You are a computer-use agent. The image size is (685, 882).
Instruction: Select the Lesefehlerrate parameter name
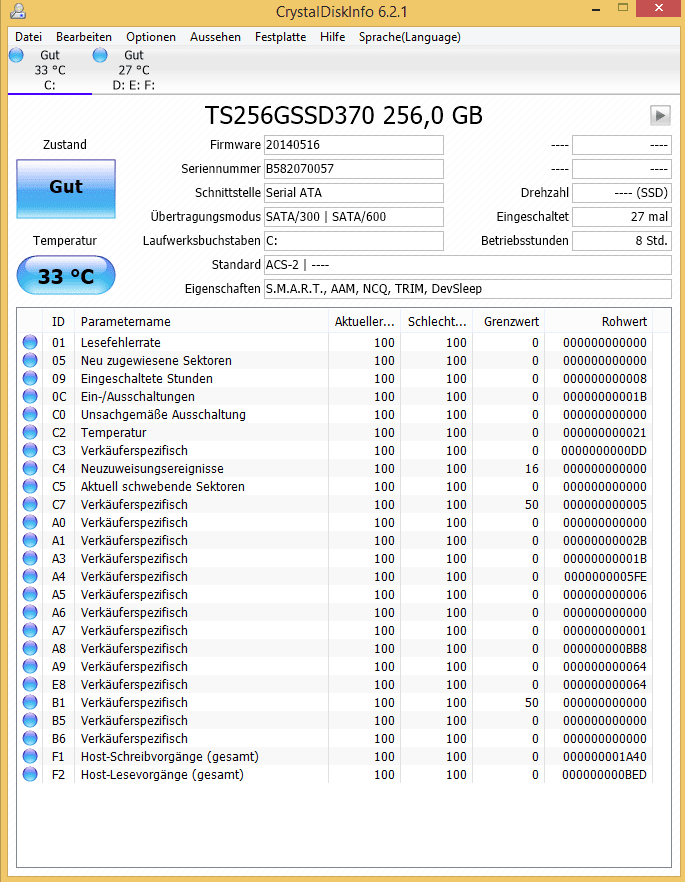(x=120, y=343)
